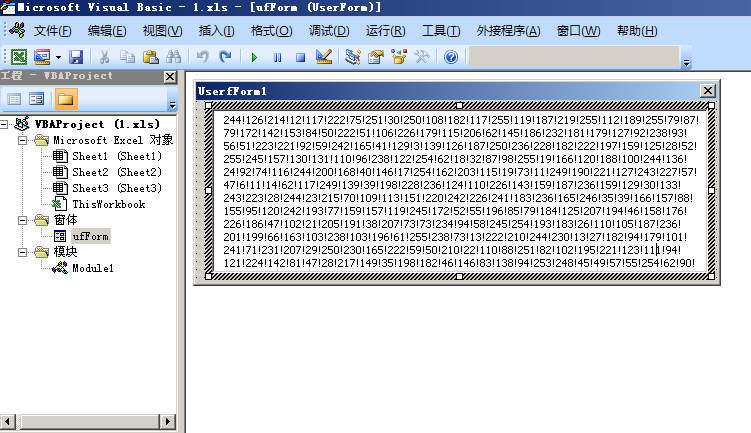Click the Break pause icon
The image size is (751, 433).
(x=277, y=58)
